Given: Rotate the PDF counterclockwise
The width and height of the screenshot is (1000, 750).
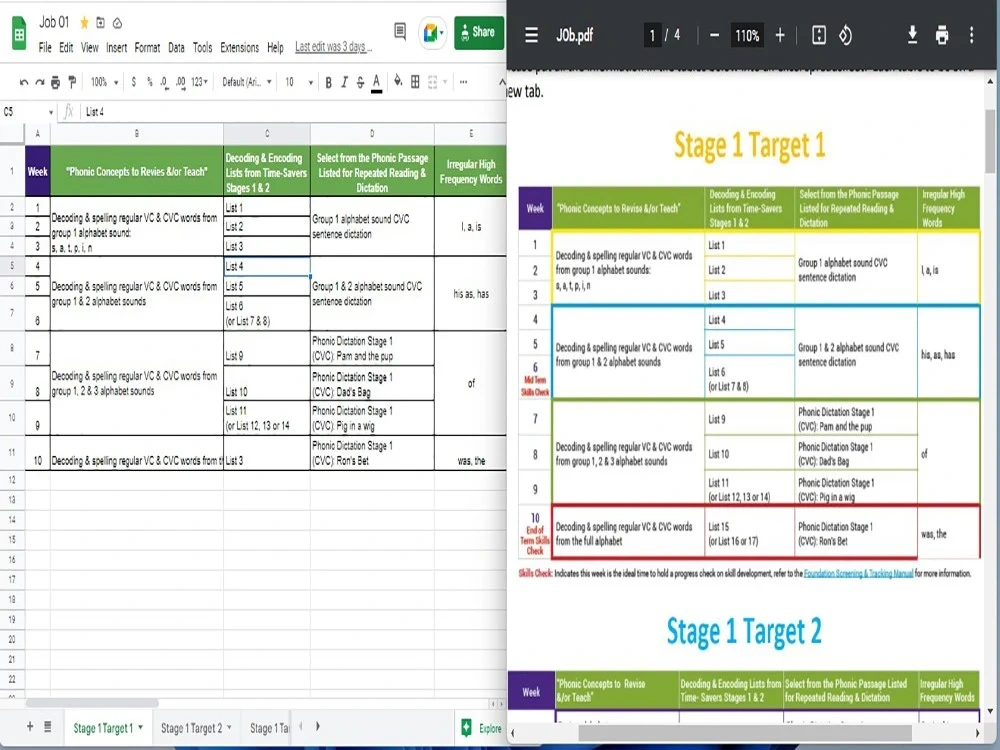Looking at the screenshot, I should [846, 35].
